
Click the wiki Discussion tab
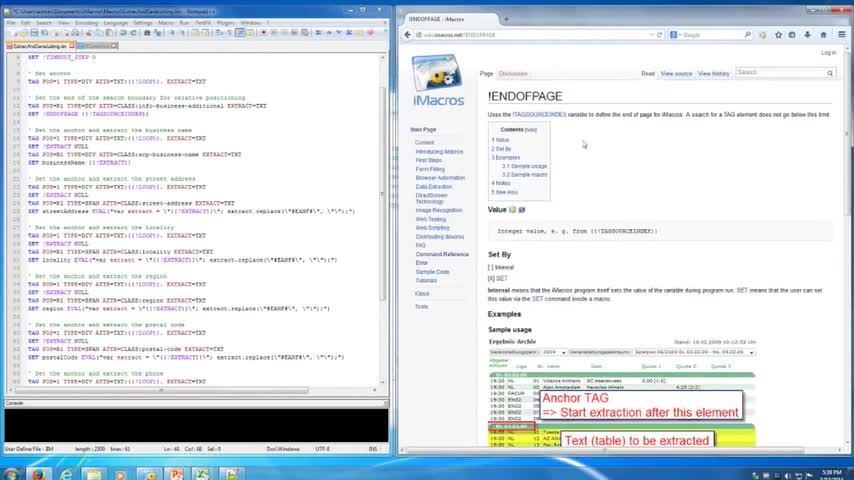[513, 74]
